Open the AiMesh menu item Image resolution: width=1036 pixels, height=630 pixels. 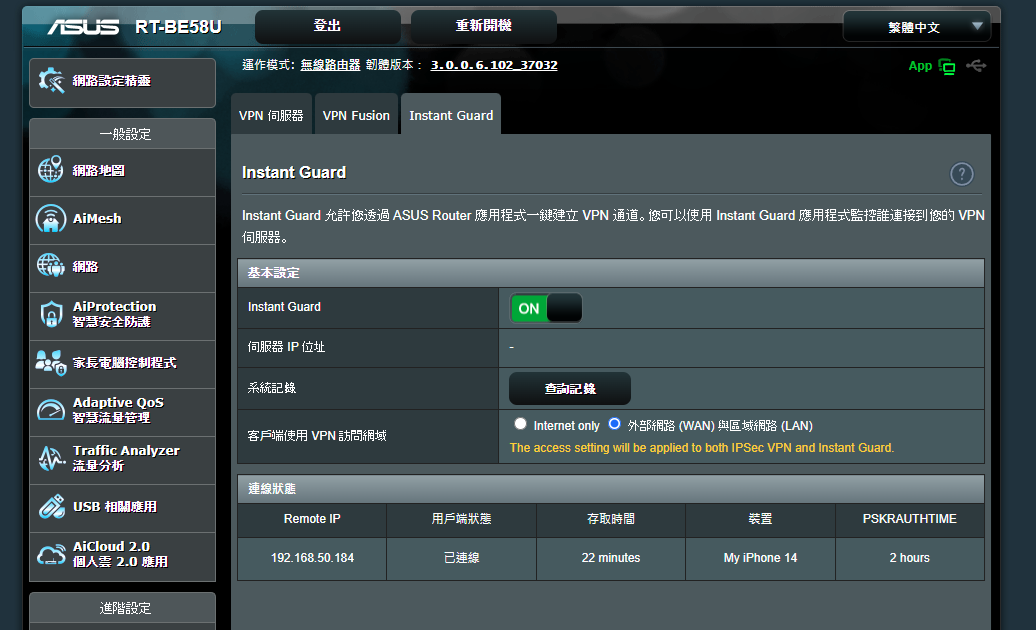123,220
